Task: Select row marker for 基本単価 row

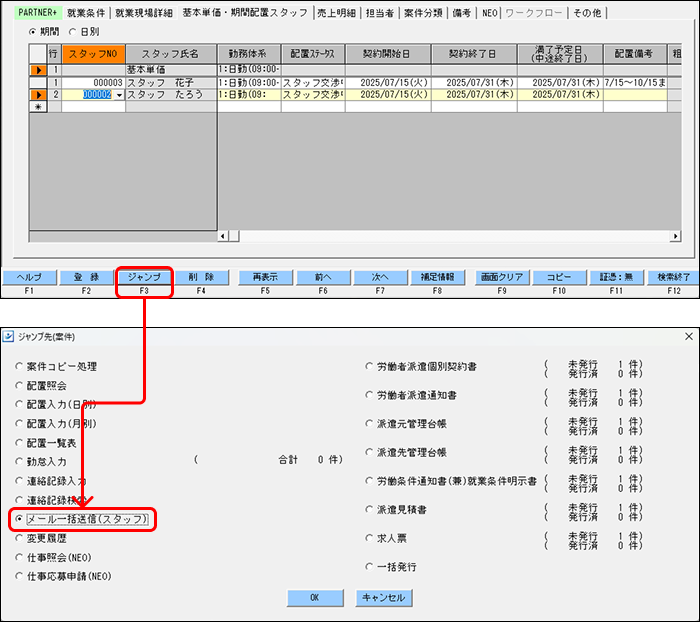Action: (38, 70)
